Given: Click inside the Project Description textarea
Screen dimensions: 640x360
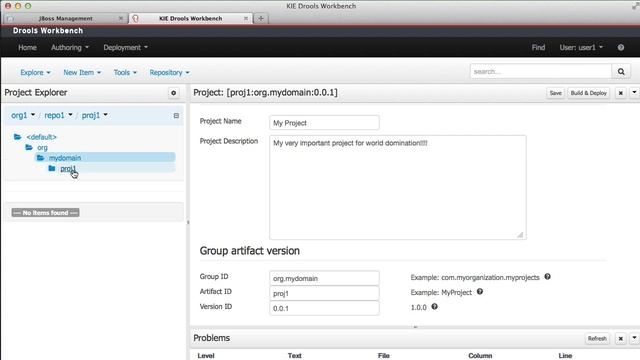Looking at the screenshot, I should point(398,187).
